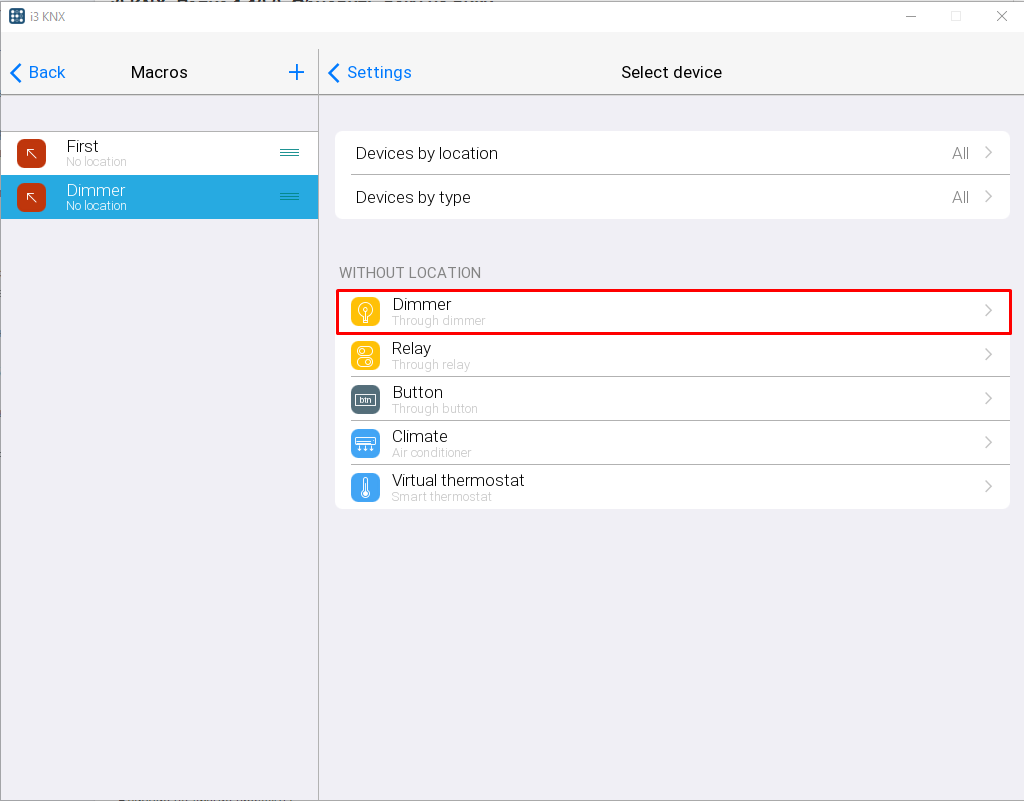Click the First macro red arrow icon

click(31, 154)
